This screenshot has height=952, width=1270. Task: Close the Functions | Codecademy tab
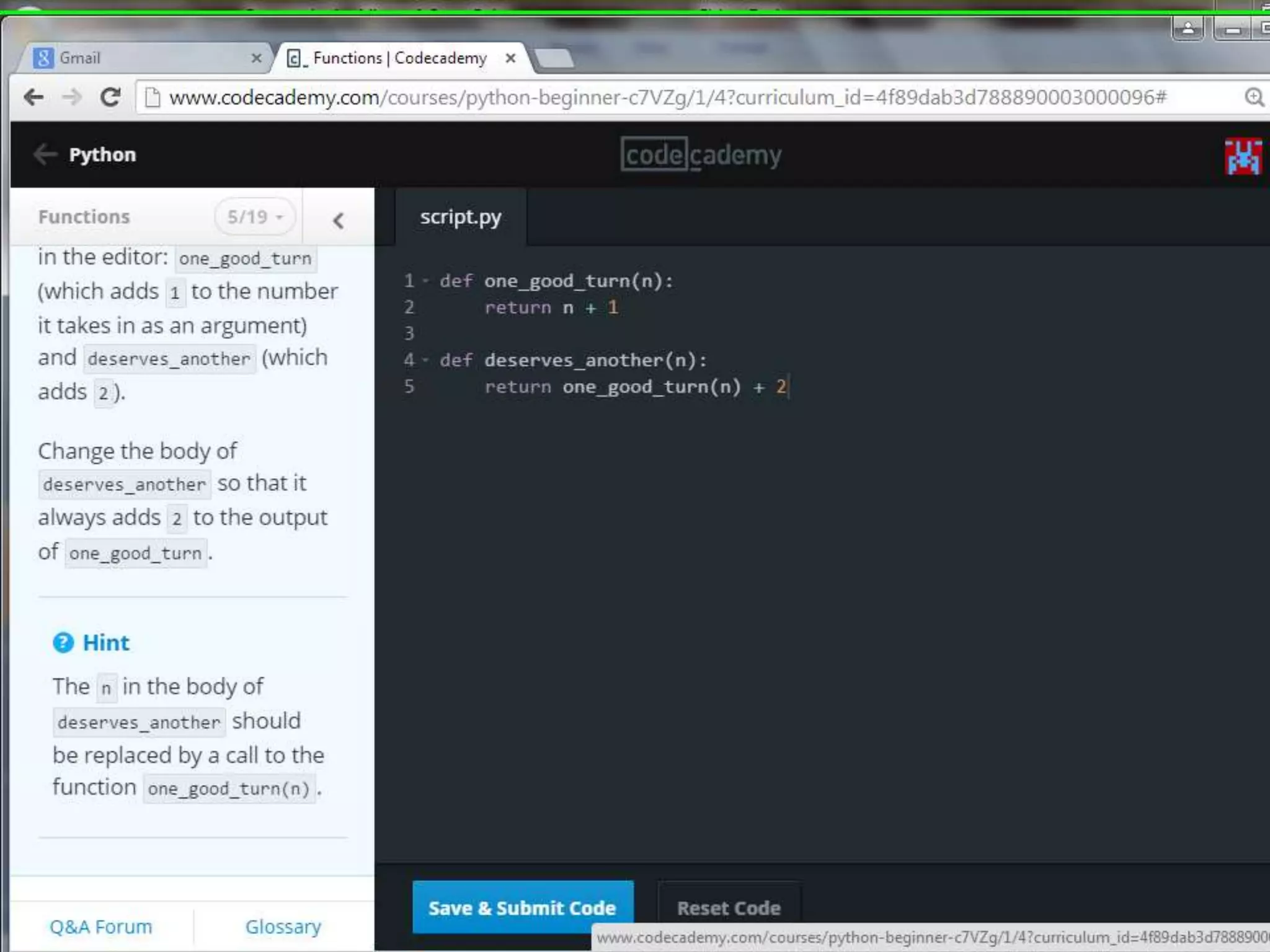tap(510, 58)
